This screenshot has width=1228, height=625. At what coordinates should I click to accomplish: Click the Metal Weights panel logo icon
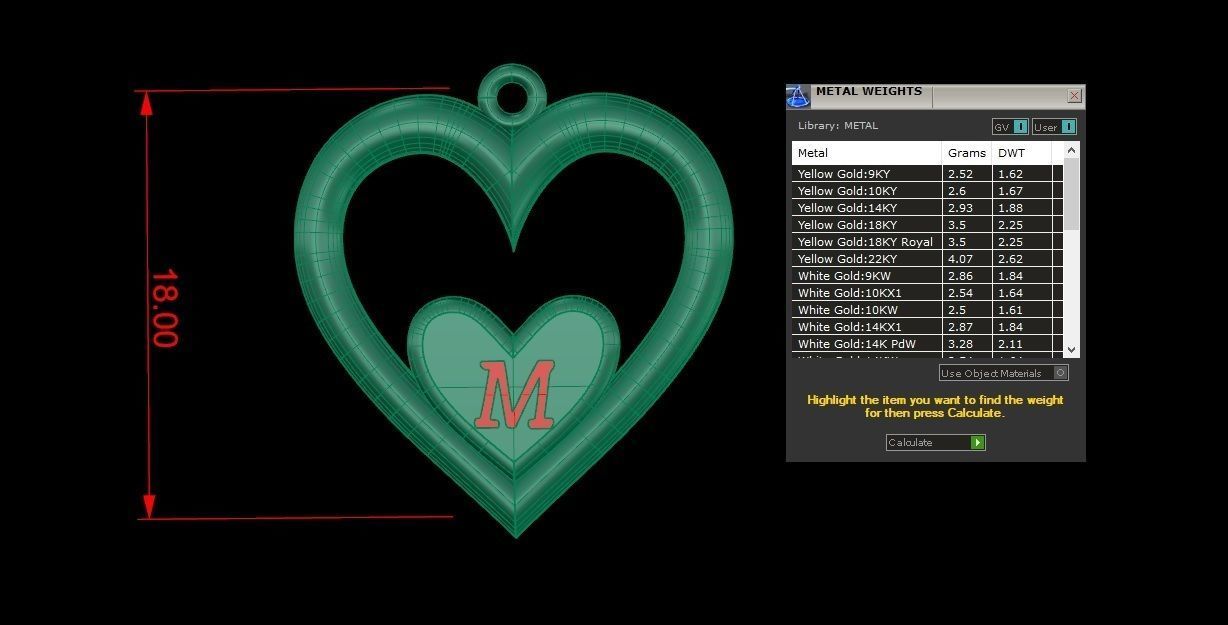(797, 97)
